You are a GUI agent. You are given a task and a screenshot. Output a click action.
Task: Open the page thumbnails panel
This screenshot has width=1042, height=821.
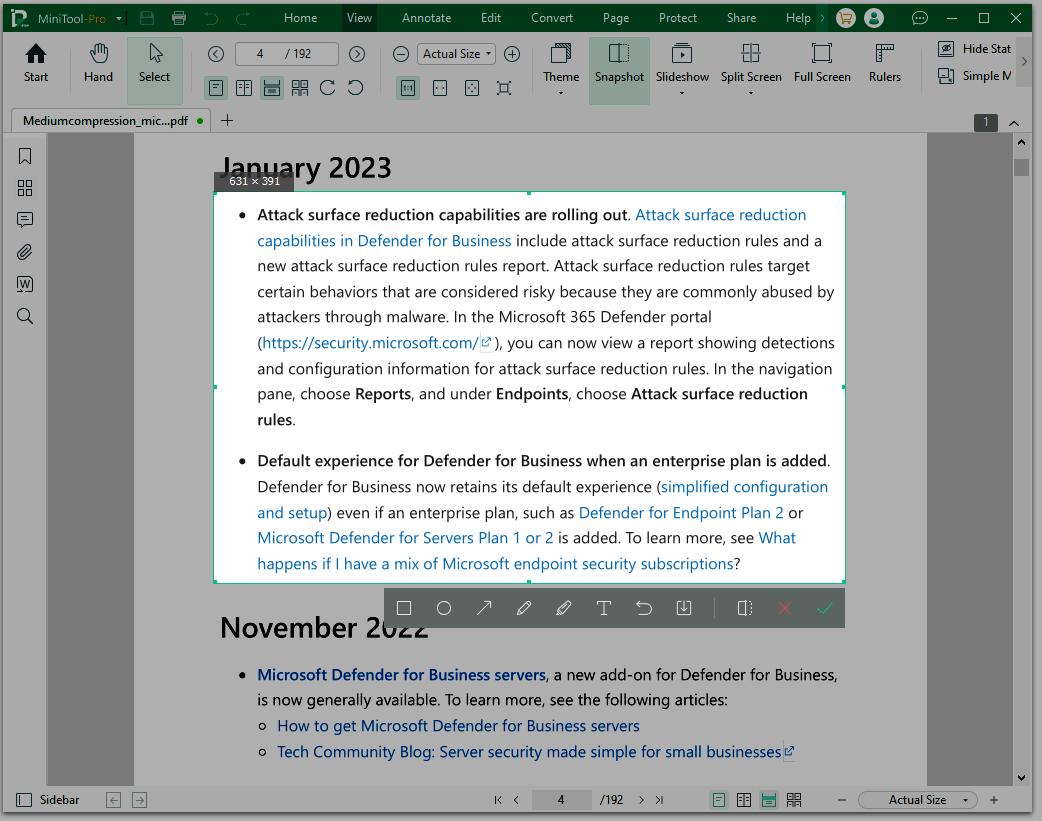pos(24,188)
